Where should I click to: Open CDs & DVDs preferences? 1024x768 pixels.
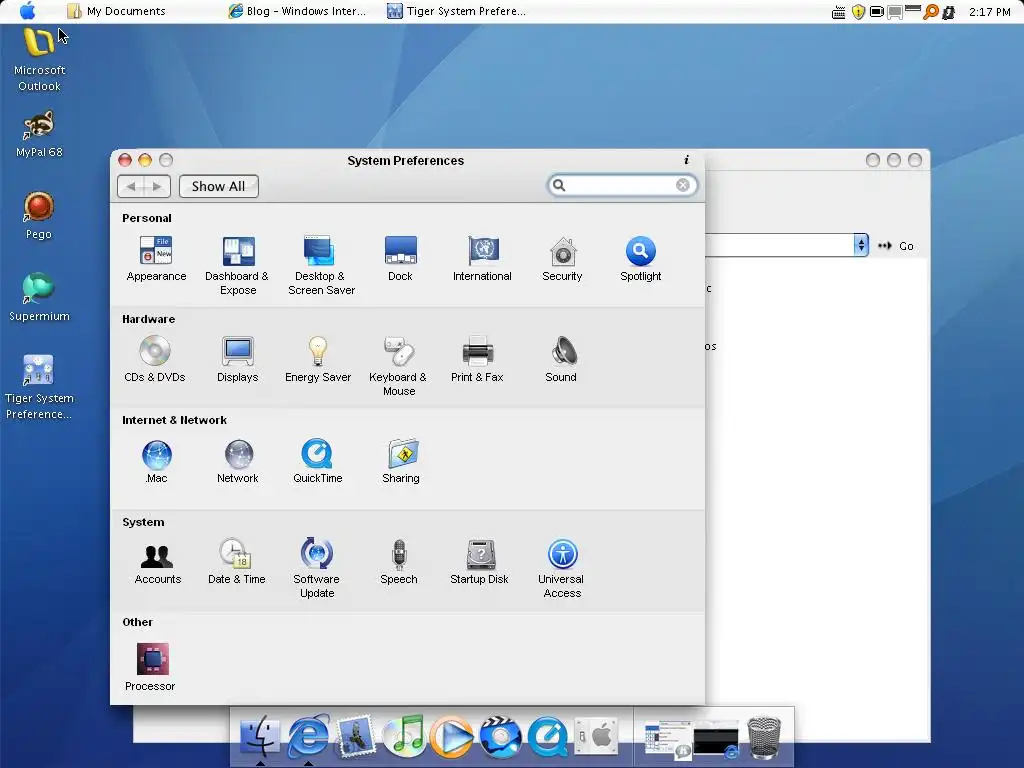click(x=155, y=359)
